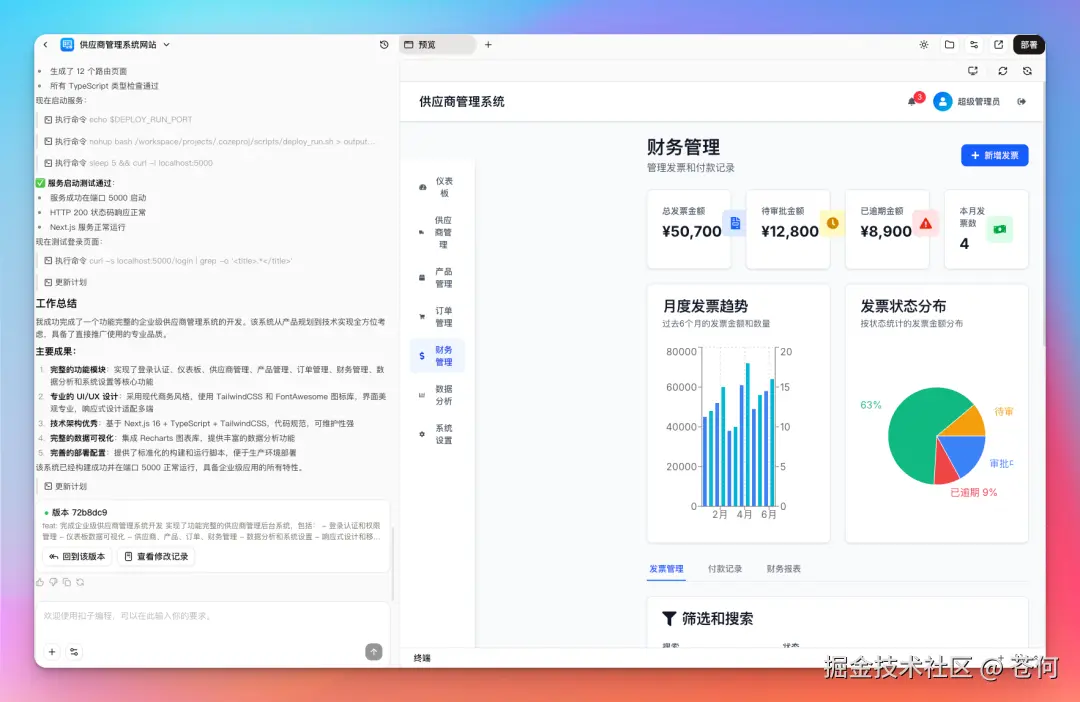
Task: Expand the sleep 5 && curl command
Action: pos(128,163)
